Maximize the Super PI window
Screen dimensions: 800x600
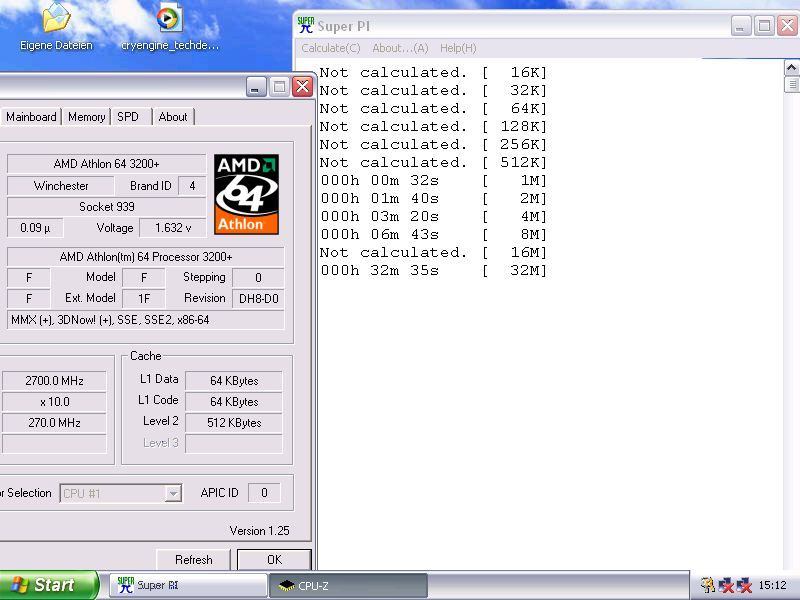764,26
